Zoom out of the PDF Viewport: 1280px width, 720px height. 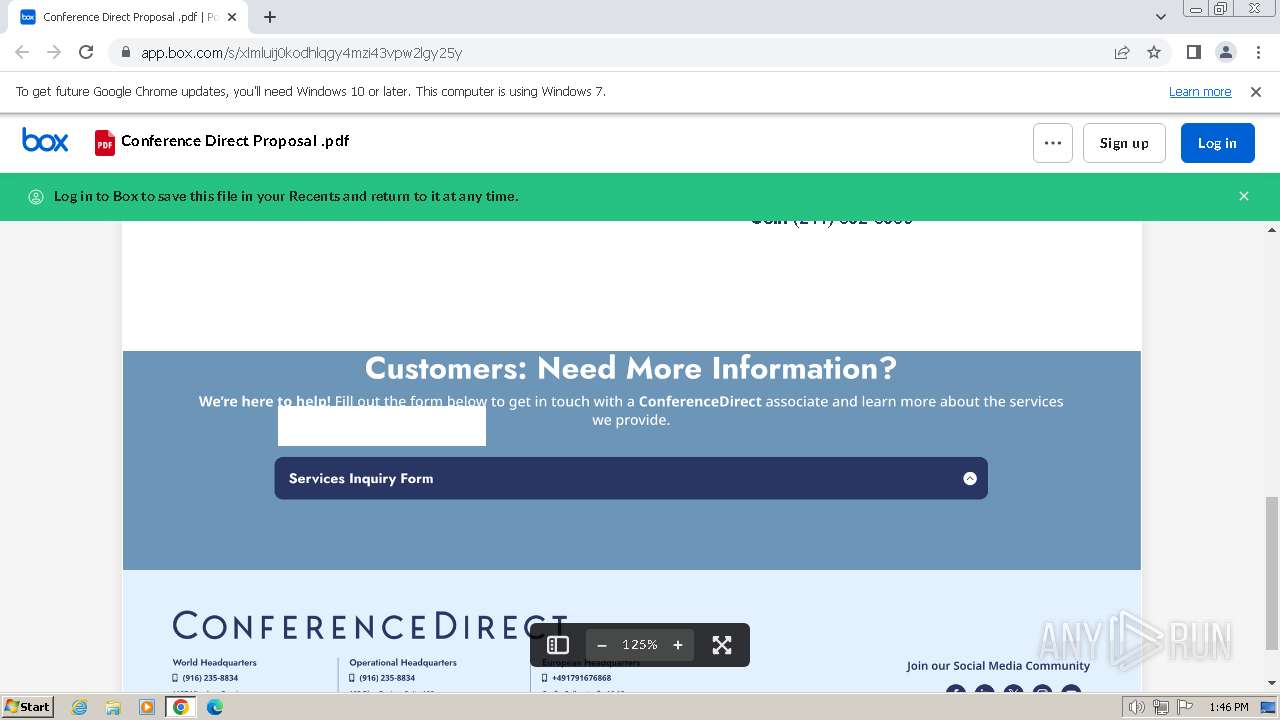click(x=602, y=645)
